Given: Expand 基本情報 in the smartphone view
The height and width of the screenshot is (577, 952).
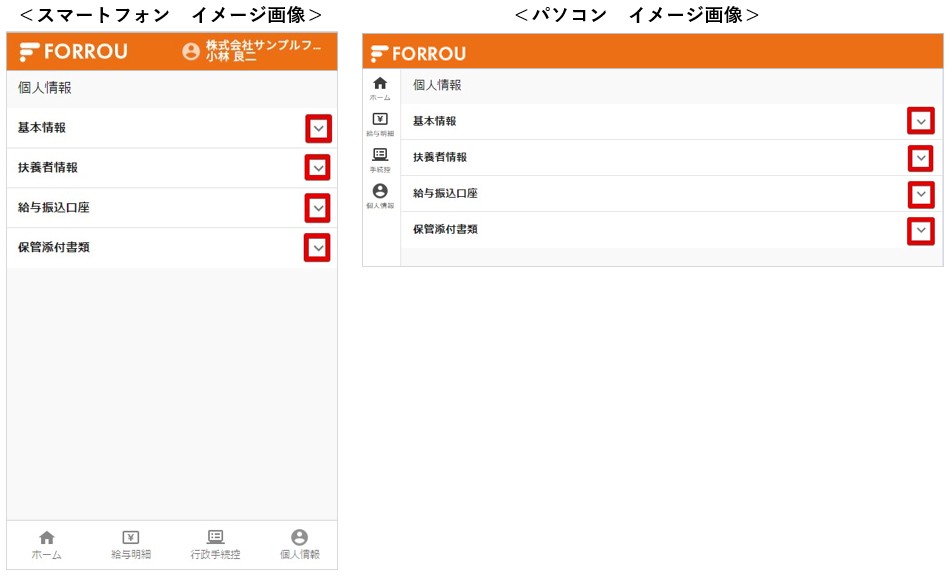Looking at the screenshot, I should pos(318,129).
